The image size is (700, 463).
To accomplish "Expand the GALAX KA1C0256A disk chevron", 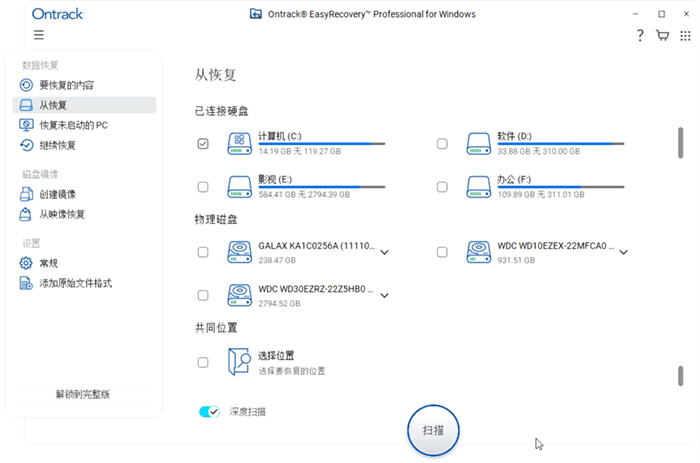I will (x=384, y=252).
